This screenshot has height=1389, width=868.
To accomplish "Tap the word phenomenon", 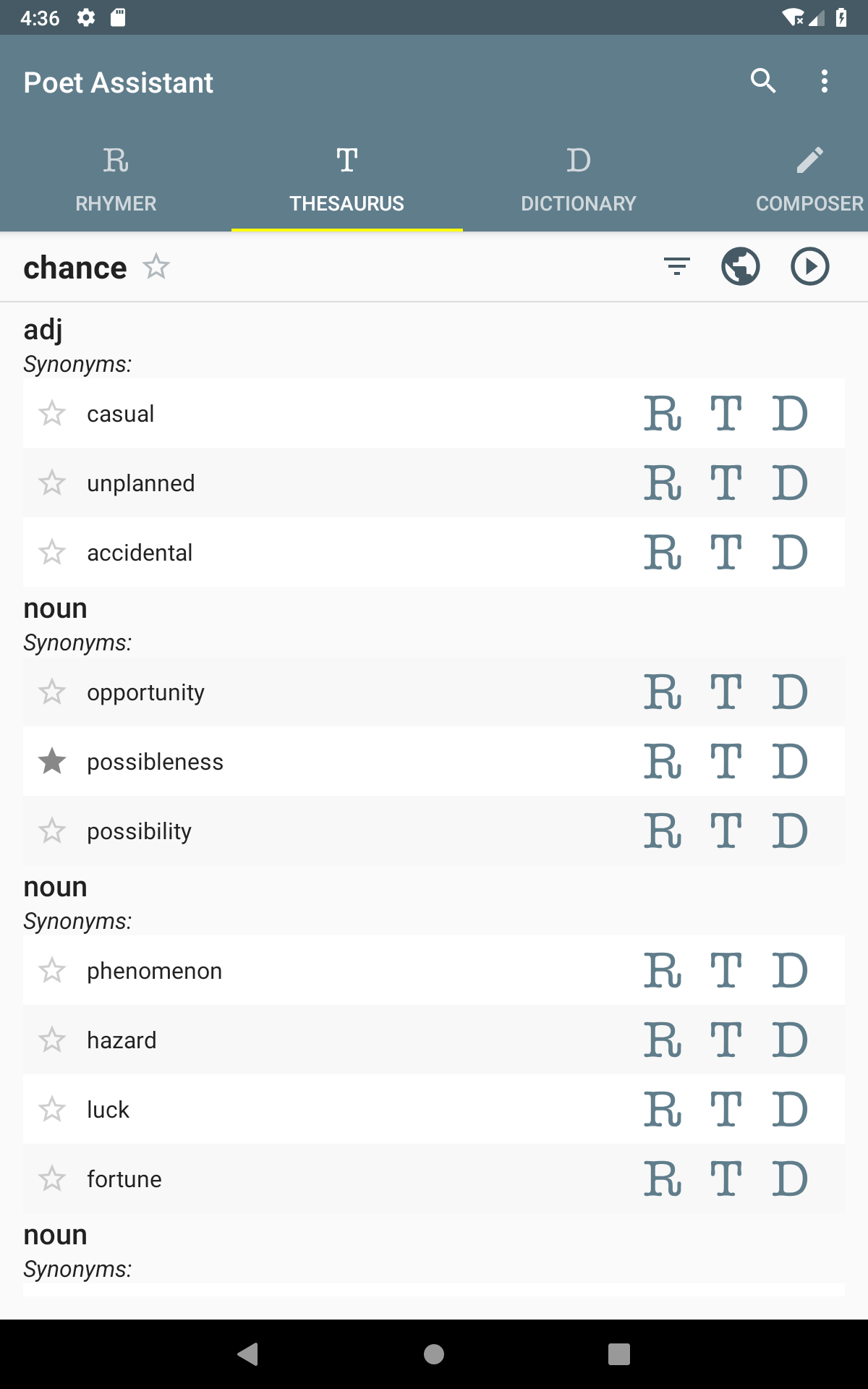I will (x=154, y=971).
